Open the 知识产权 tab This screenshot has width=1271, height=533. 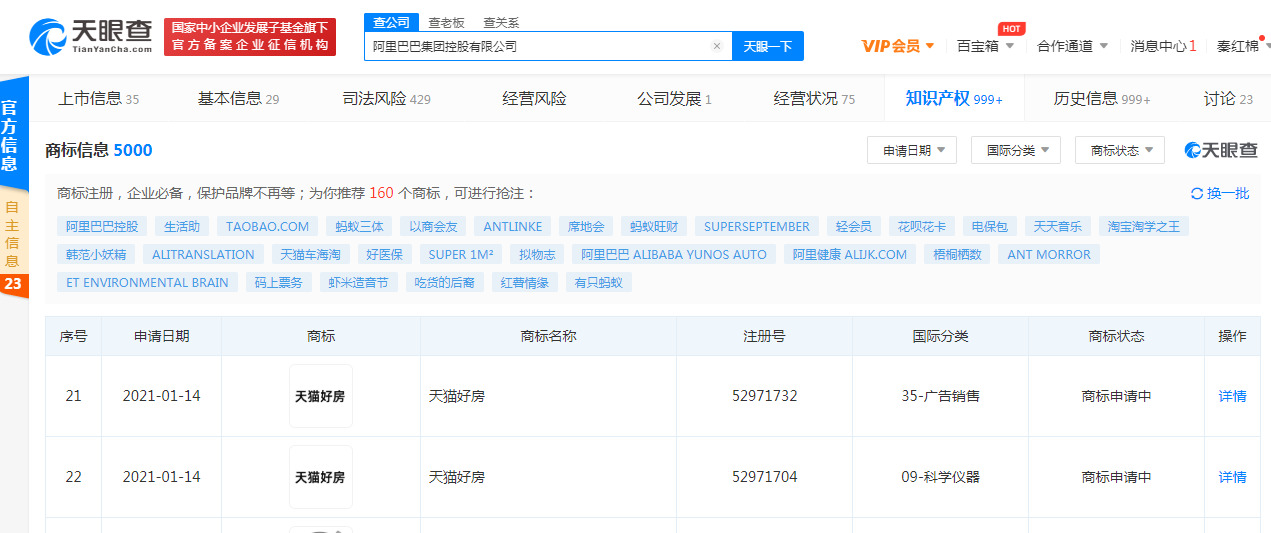954,98
